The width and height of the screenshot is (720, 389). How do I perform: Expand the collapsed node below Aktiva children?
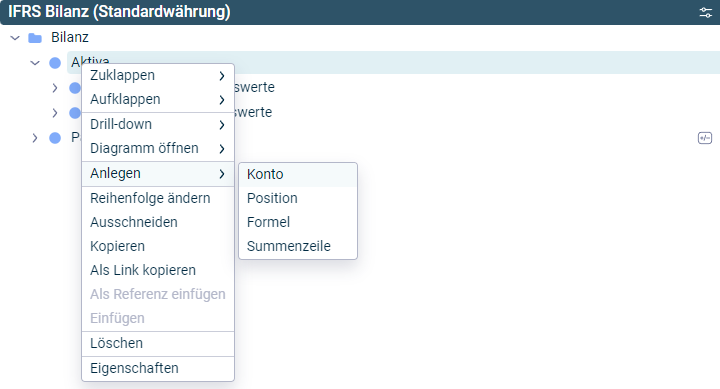[x=35, y=138]
